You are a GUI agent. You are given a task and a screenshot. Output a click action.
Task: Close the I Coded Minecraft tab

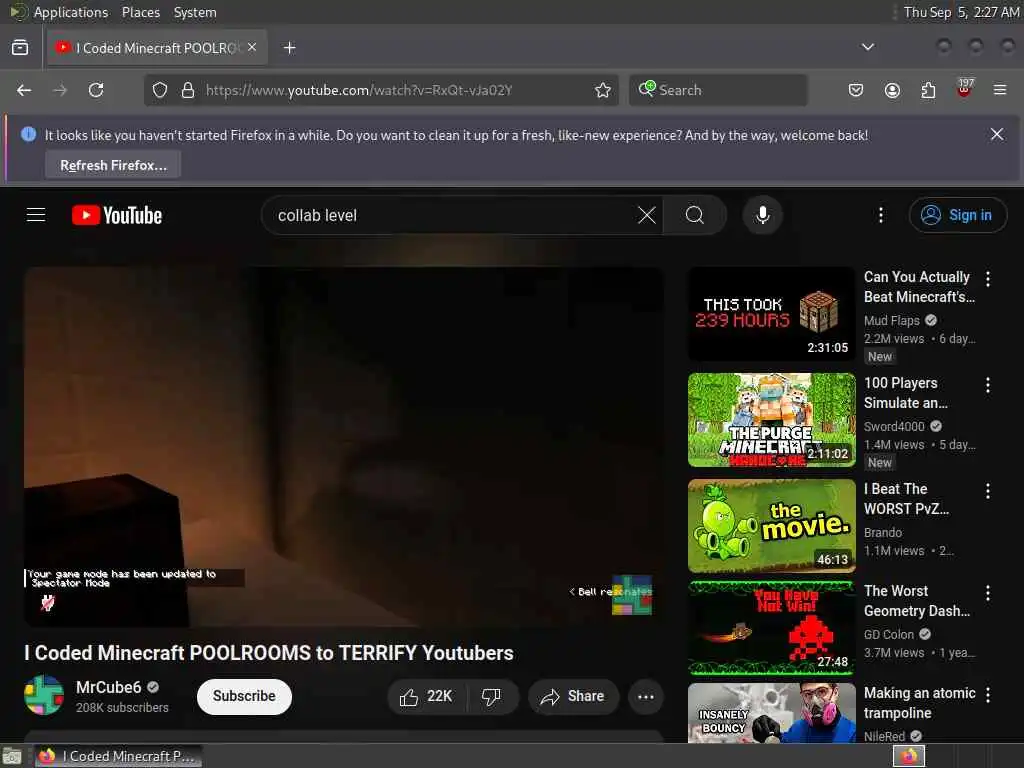[x=252, y=48]
